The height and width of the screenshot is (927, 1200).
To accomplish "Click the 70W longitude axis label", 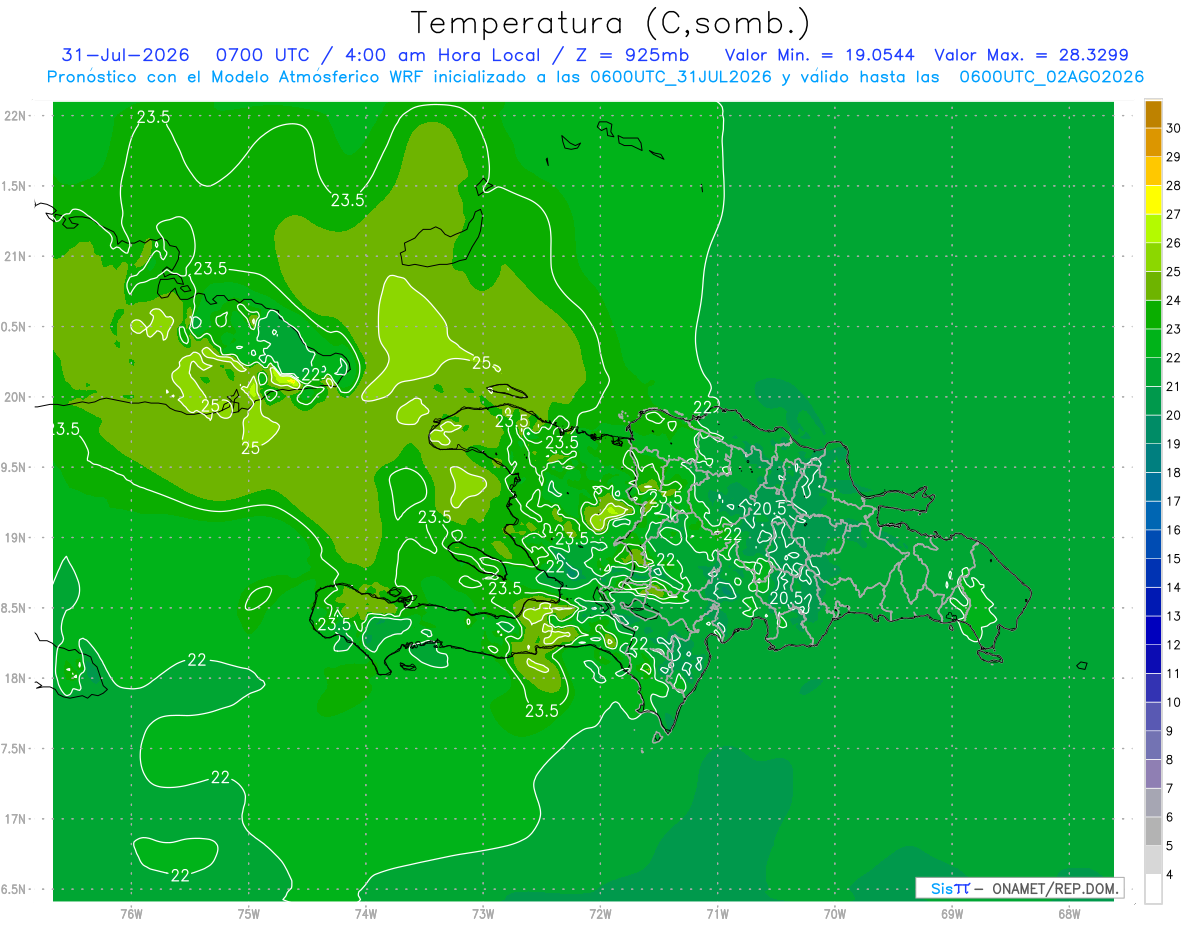I will pos(835,914).
